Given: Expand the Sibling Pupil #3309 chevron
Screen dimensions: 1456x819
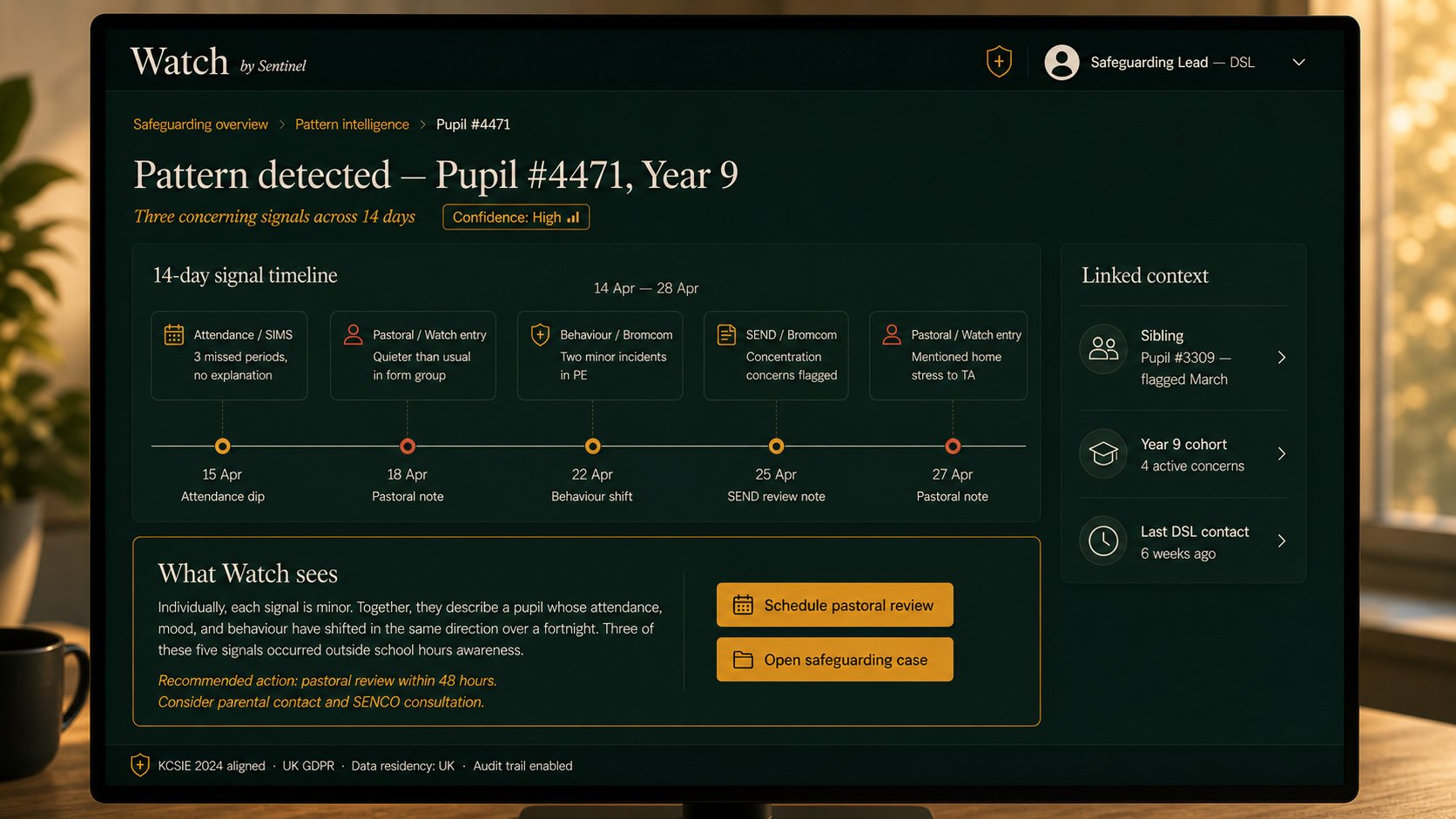Looking at the screenshot, I should pos(1282,358).
